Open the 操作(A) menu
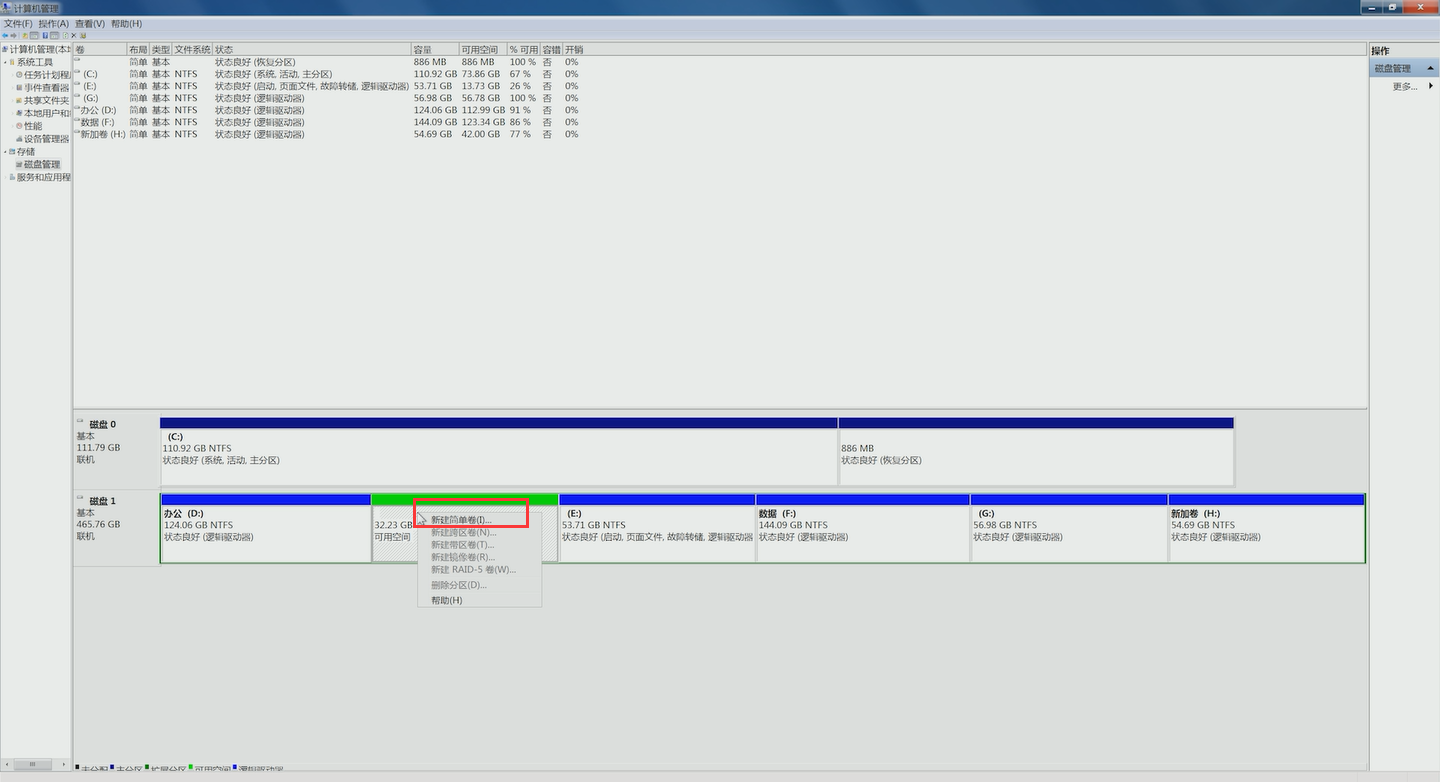The width and height of the screenshot is (1440, 782). 54,23
